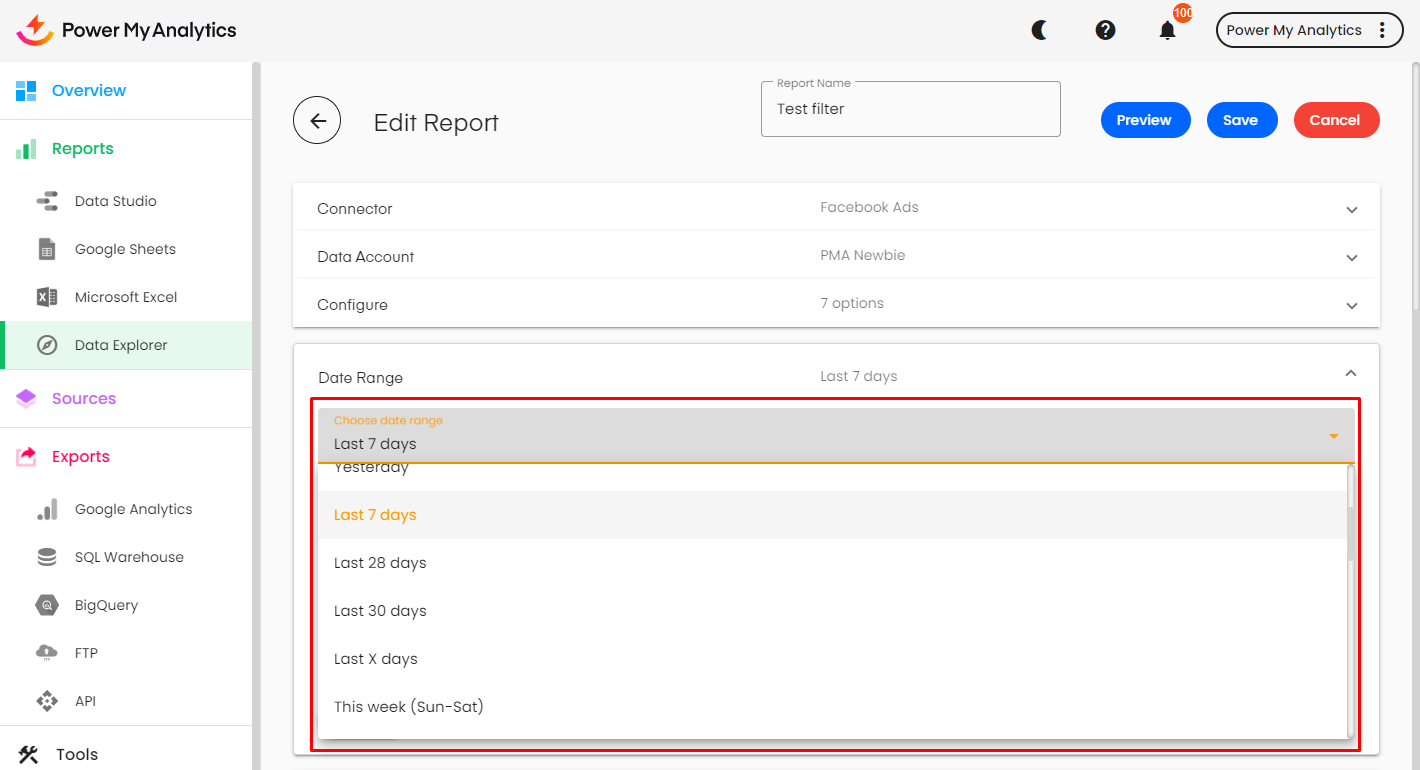
Task: Choose 'Last 28 days' option
Action: click(x=380, y=563)
